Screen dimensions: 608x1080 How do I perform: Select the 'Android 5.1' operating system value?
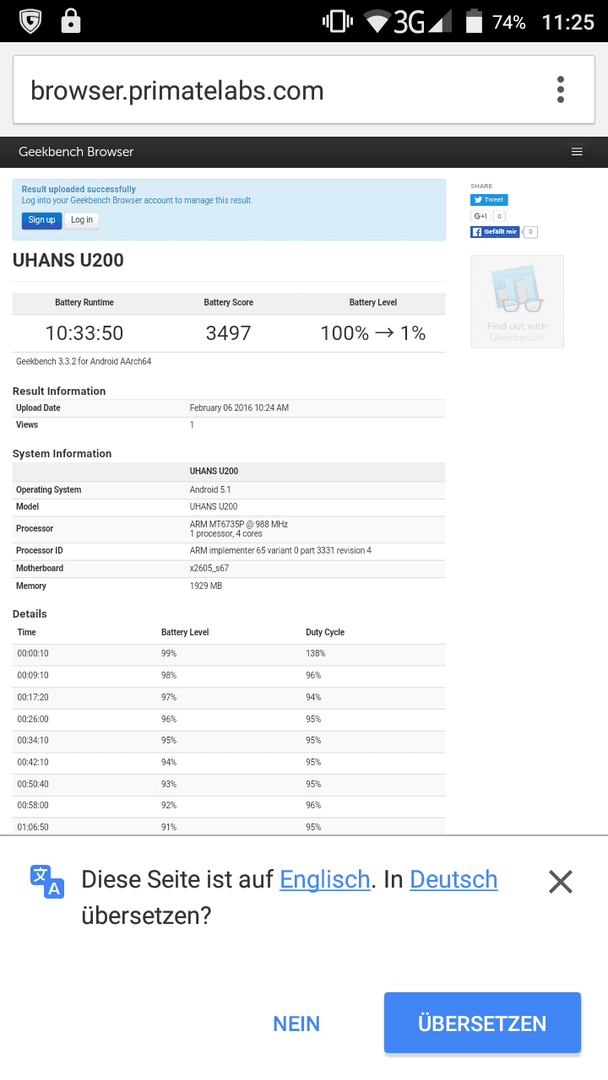pos(210,490)
